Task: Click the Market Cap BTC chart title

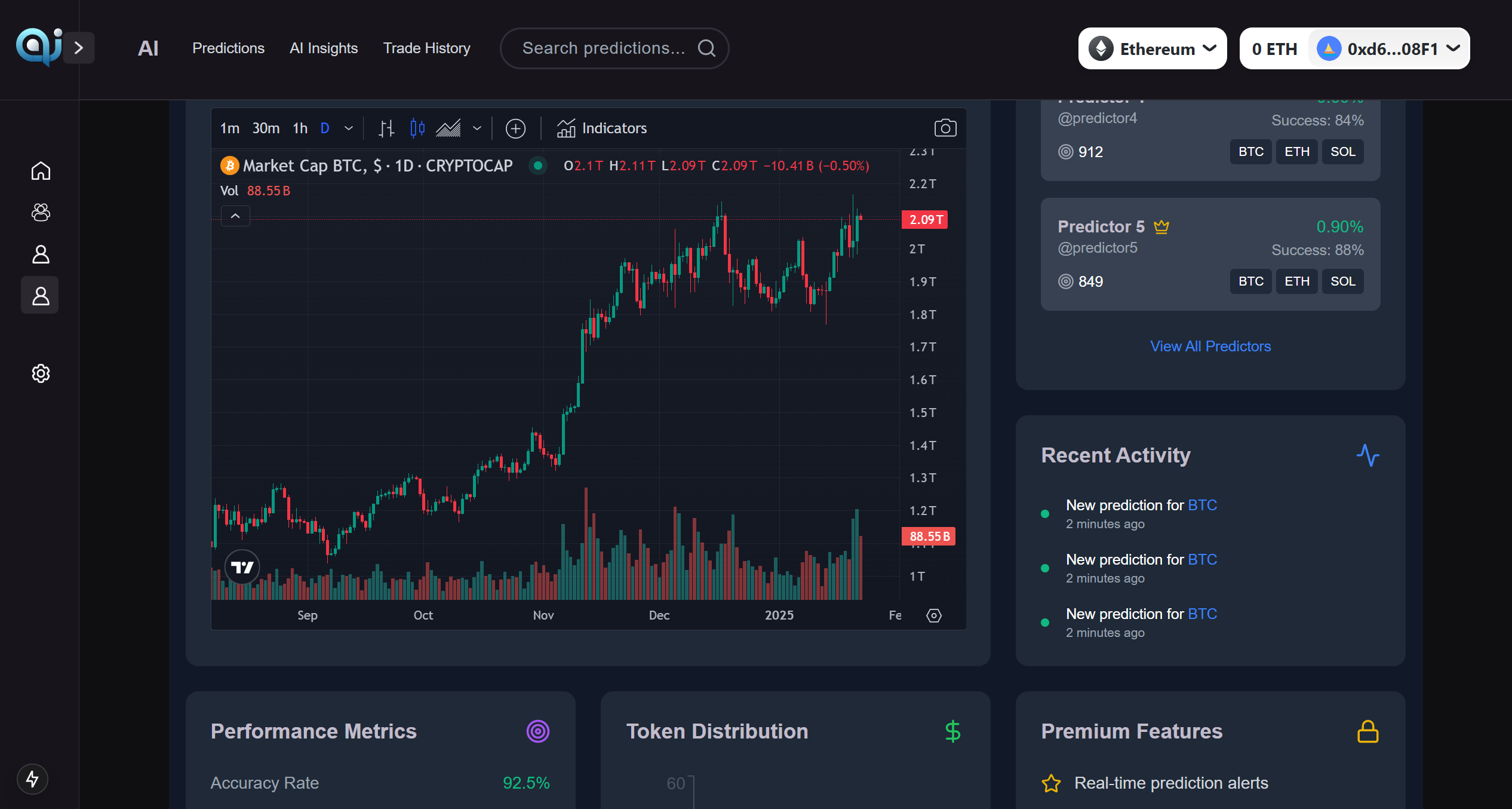Action: 377,166
